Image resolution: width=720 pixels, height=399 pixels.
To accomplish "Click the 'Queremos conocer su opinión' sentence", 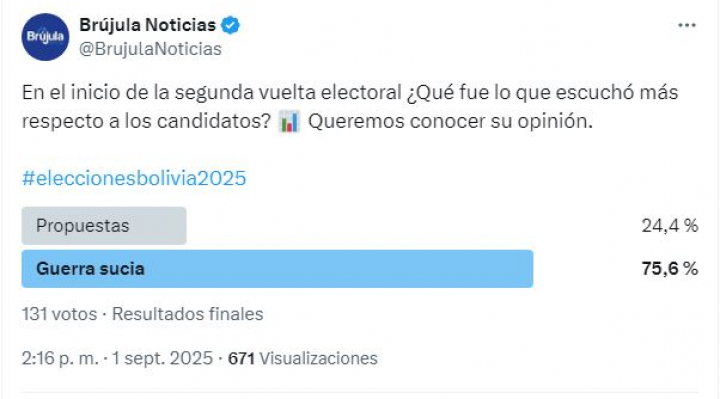I will (450, 122).
